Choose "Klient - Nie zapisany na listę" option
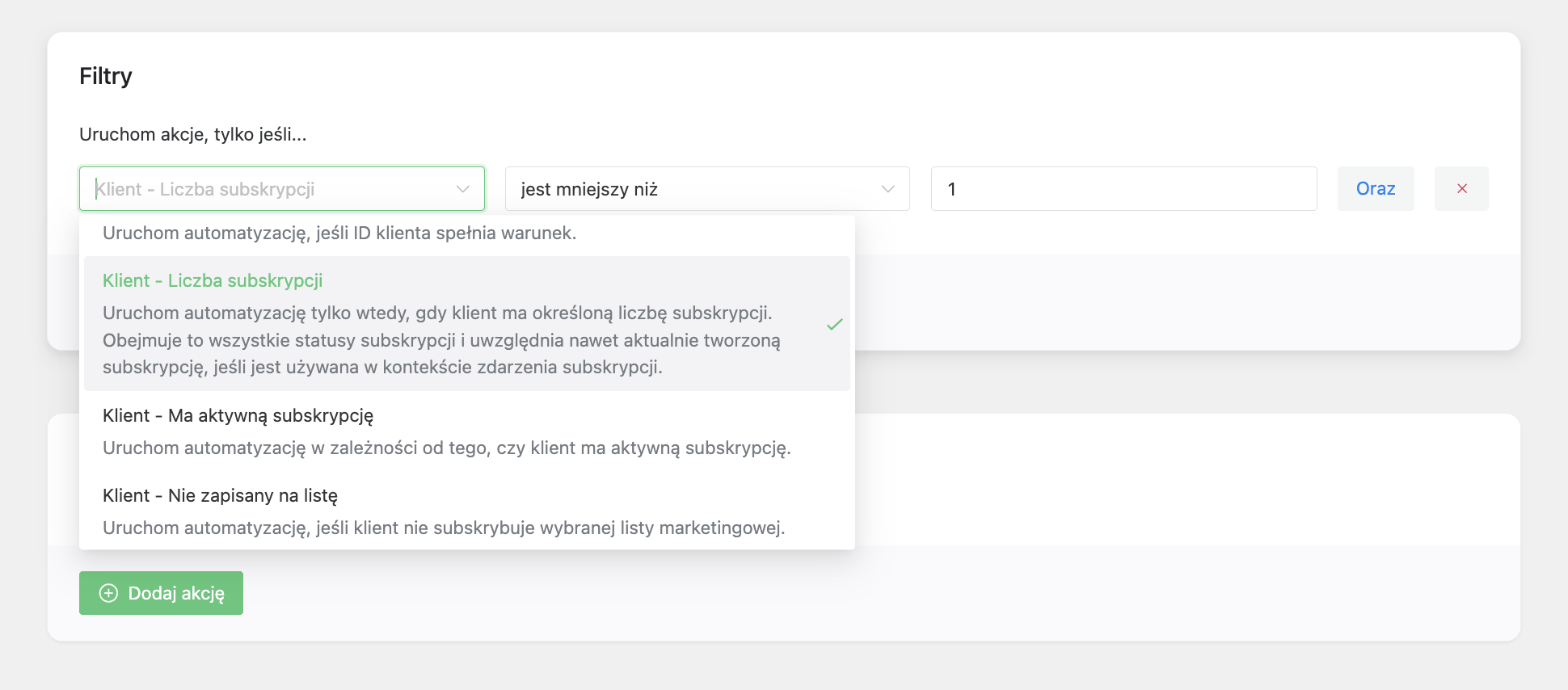The image size is (1568, 690). tap(220, 495)
